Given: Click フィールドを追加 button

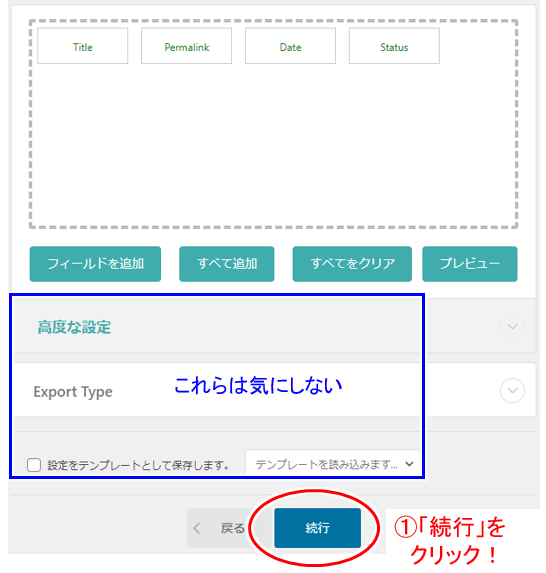Looking at the screenshot, I should [x=95, y=264].
